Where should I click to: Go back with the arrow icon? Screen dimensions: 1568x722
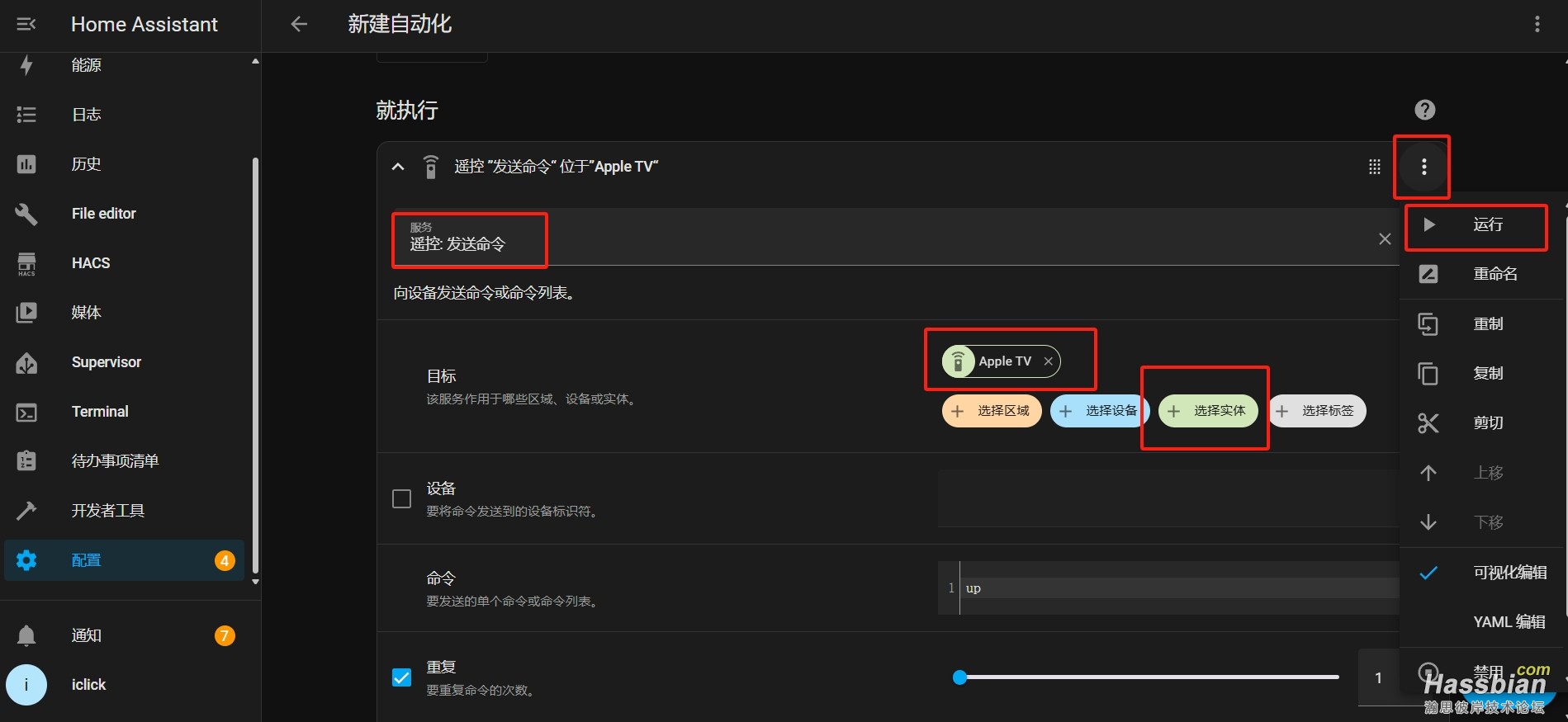[299, 25]
